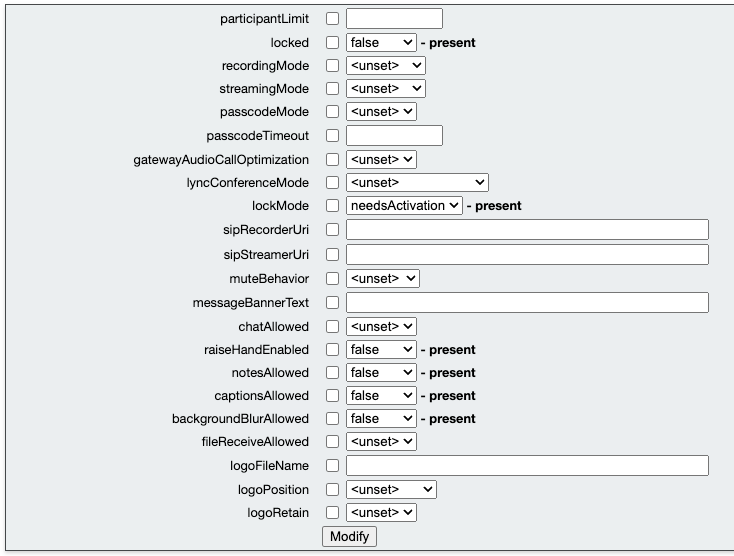Open the streamingMode dropdown
The image size is (734, 556).
(x=386, y=88)
